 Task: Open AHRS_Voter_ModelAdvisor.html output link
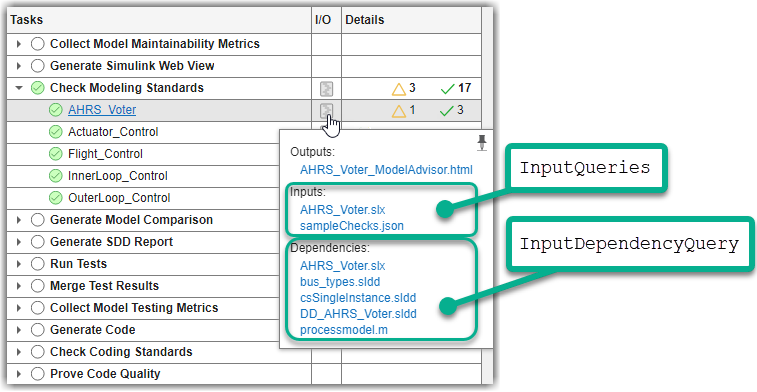(386, 170)
